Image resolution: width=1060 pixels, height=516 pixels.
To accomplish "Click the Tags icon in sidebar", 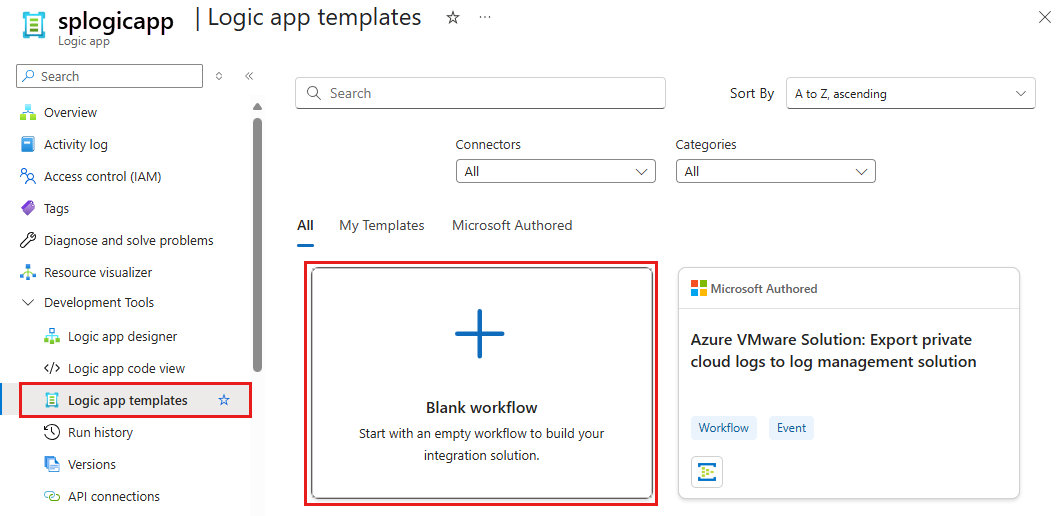I will (28, 208).
